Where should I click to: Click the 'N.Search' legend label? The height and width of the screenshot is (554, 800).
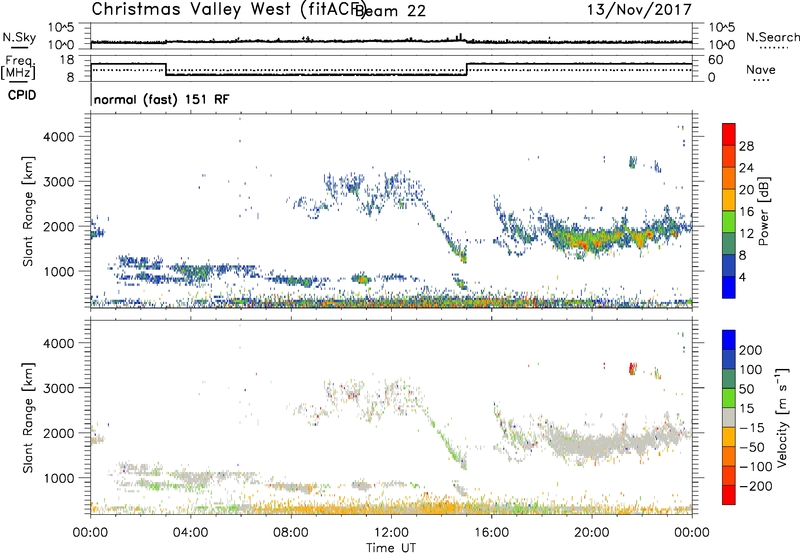pos(772,37)
